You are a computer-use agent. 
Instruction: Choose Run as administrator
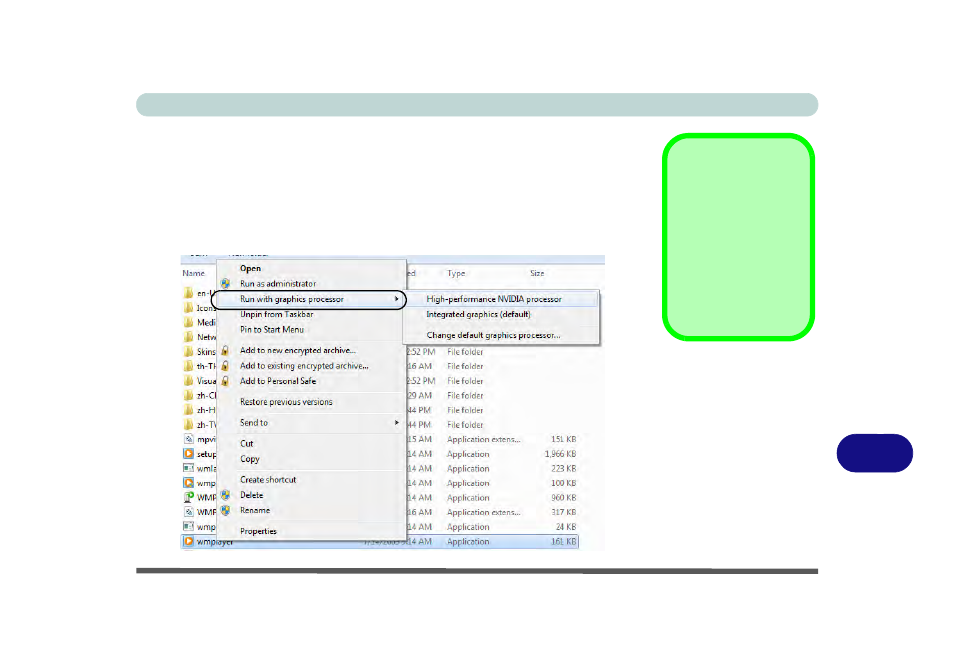[278, 283]
